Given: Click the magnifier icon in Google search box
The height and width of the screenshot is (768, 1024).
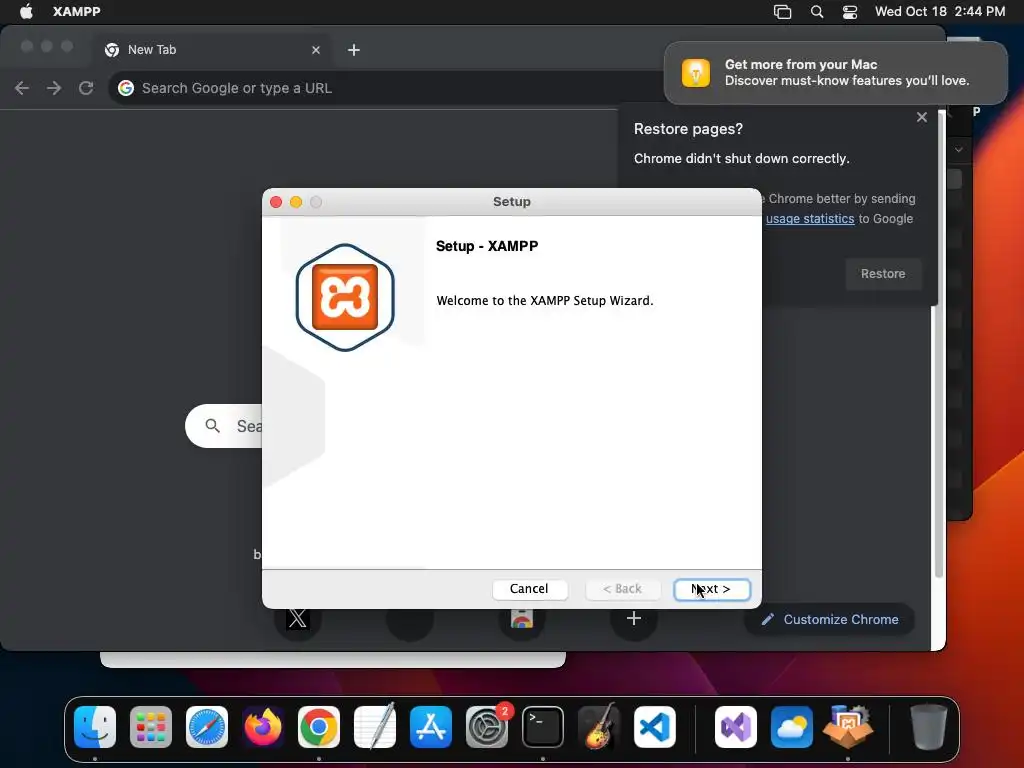Looking at the screenshot, I should point(212,426).
